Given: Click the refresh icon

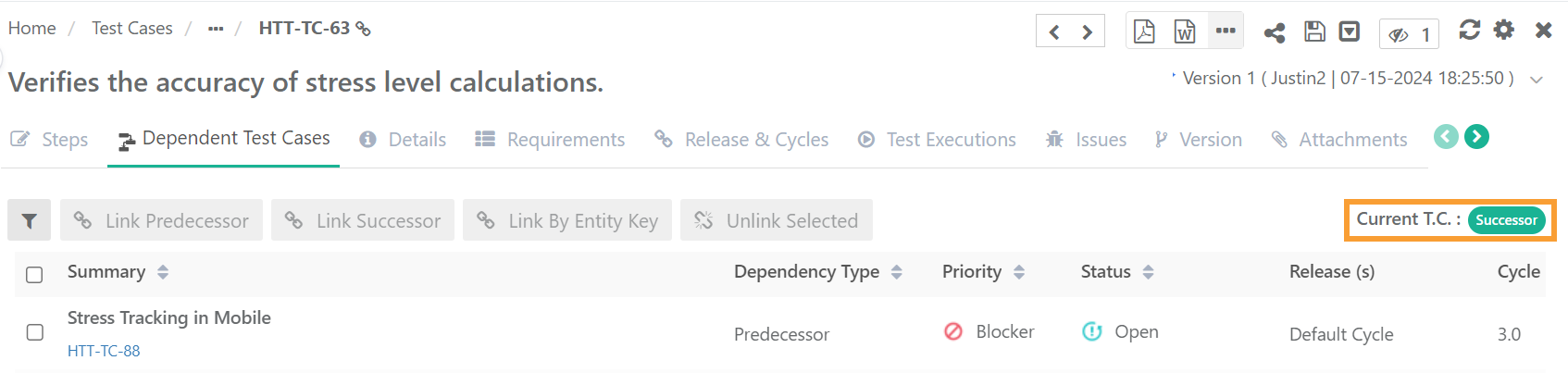Looking at the screenshot, I should point(1469,30).
